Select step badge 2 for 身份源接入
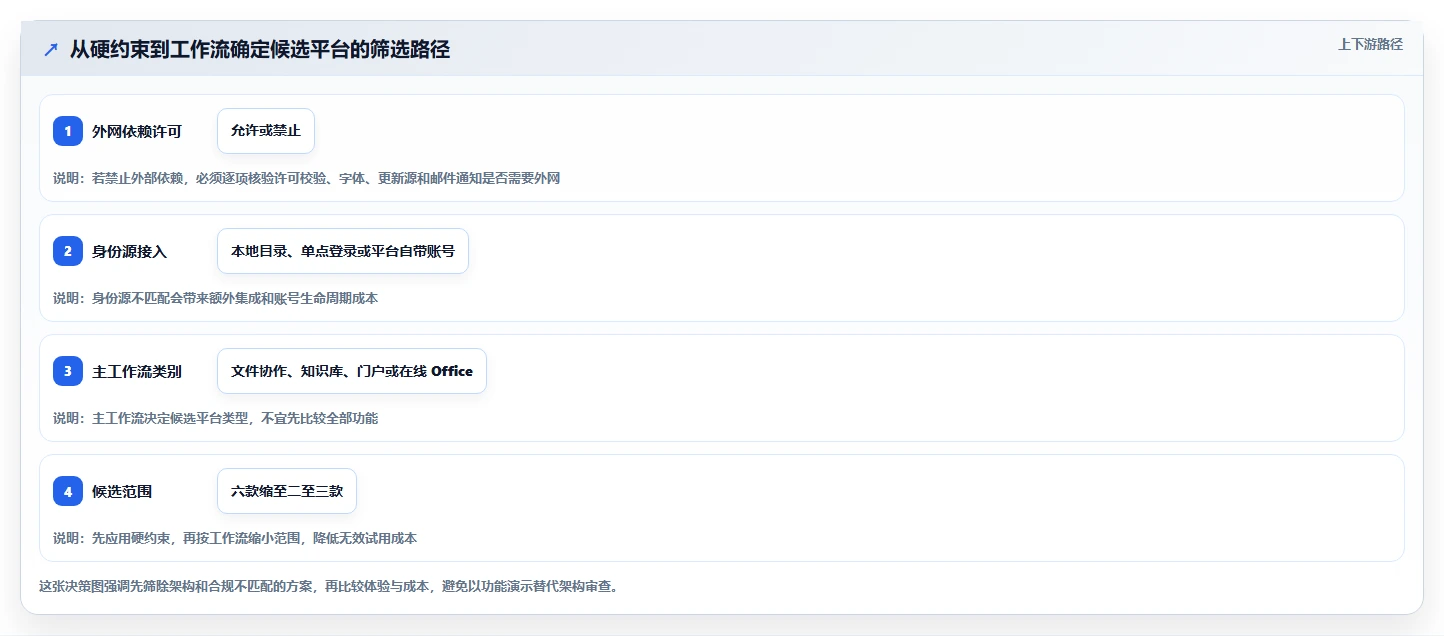The image size is (1444, 636). (68, 251)
